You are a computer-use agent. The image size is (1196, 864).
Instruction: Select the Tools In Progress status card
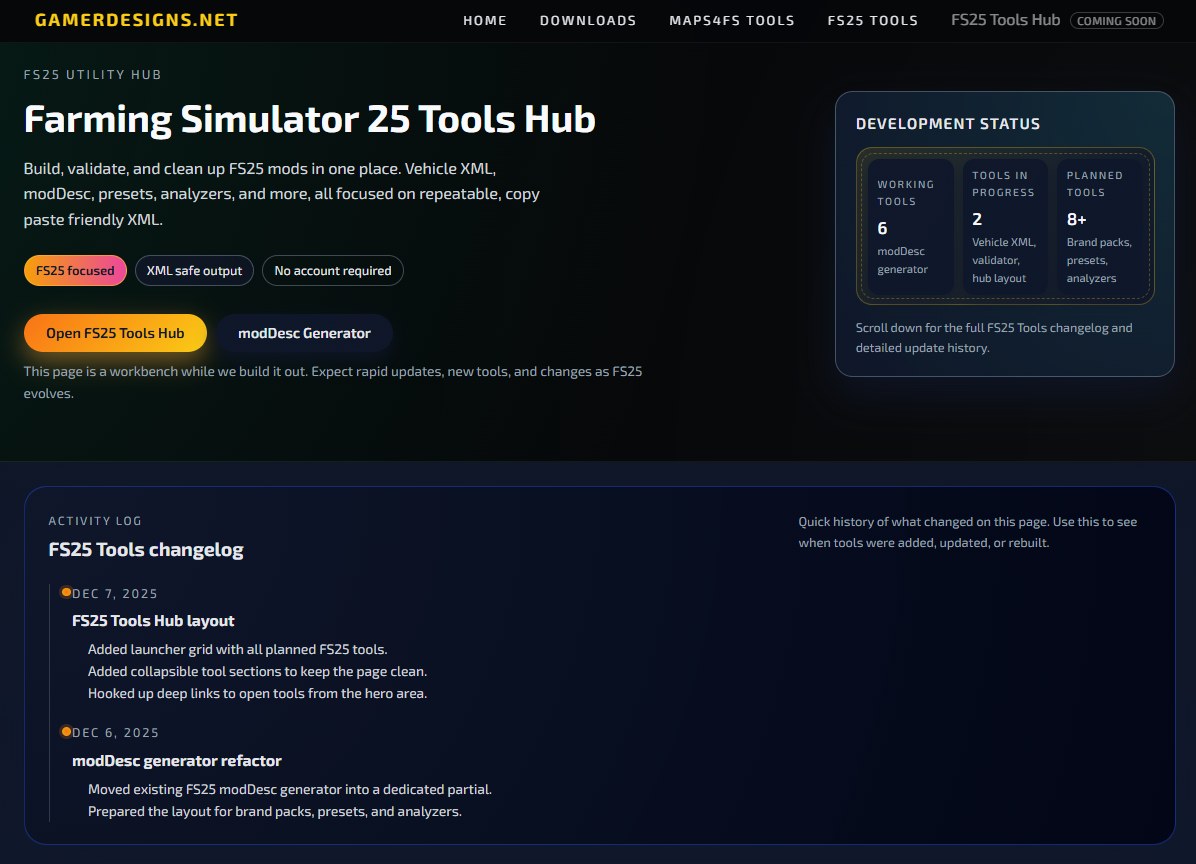coord(1005,226)
